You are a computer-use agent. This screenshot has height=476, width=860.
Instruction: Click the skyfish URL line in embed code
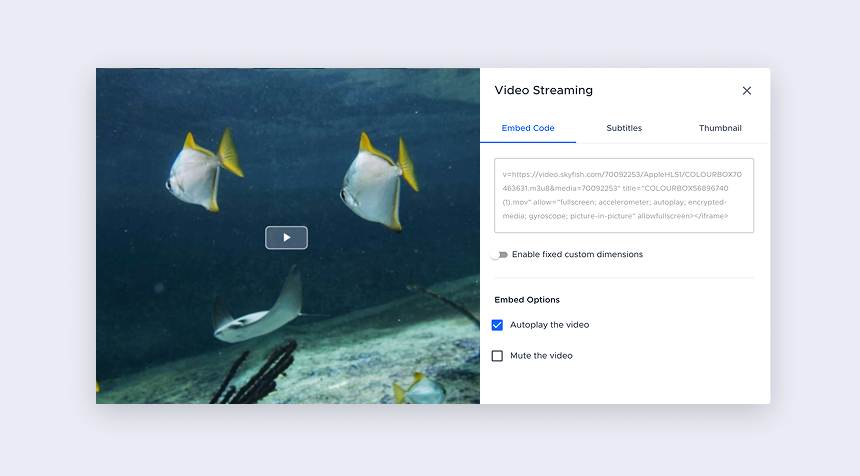click(x=622, y=173)
